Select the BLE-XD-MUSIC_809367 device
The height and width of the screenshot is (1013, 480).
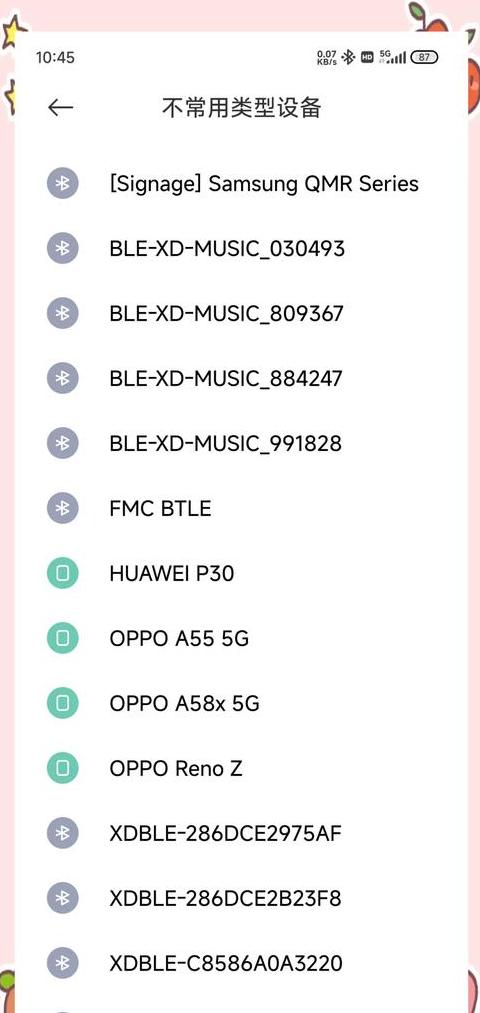pyautogui.click(x=240, y=313)
